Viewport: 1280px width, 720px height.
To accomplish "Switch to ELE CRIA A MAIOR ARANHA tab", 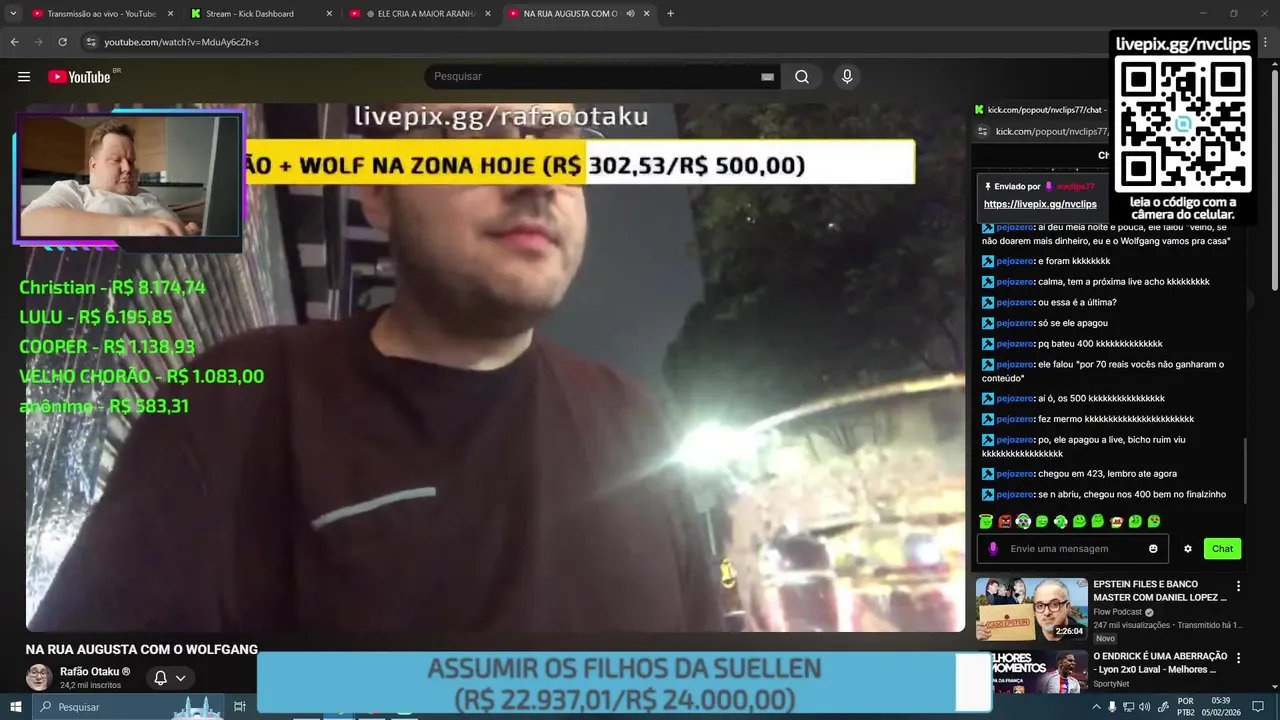I will coord(421,14).
